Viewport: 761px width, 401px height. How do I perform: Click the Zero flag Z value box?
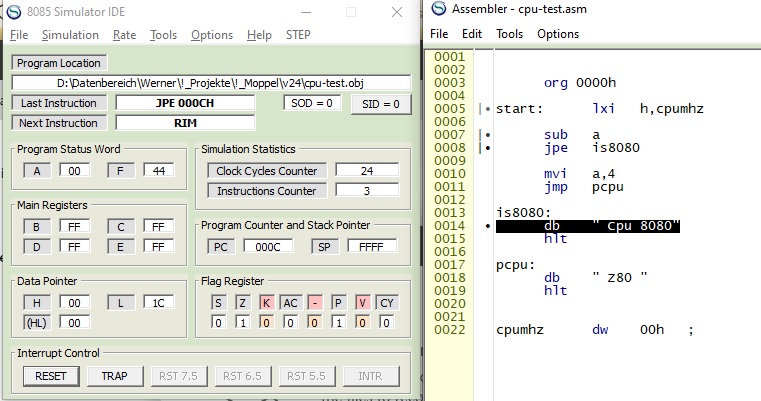point(240,323)
